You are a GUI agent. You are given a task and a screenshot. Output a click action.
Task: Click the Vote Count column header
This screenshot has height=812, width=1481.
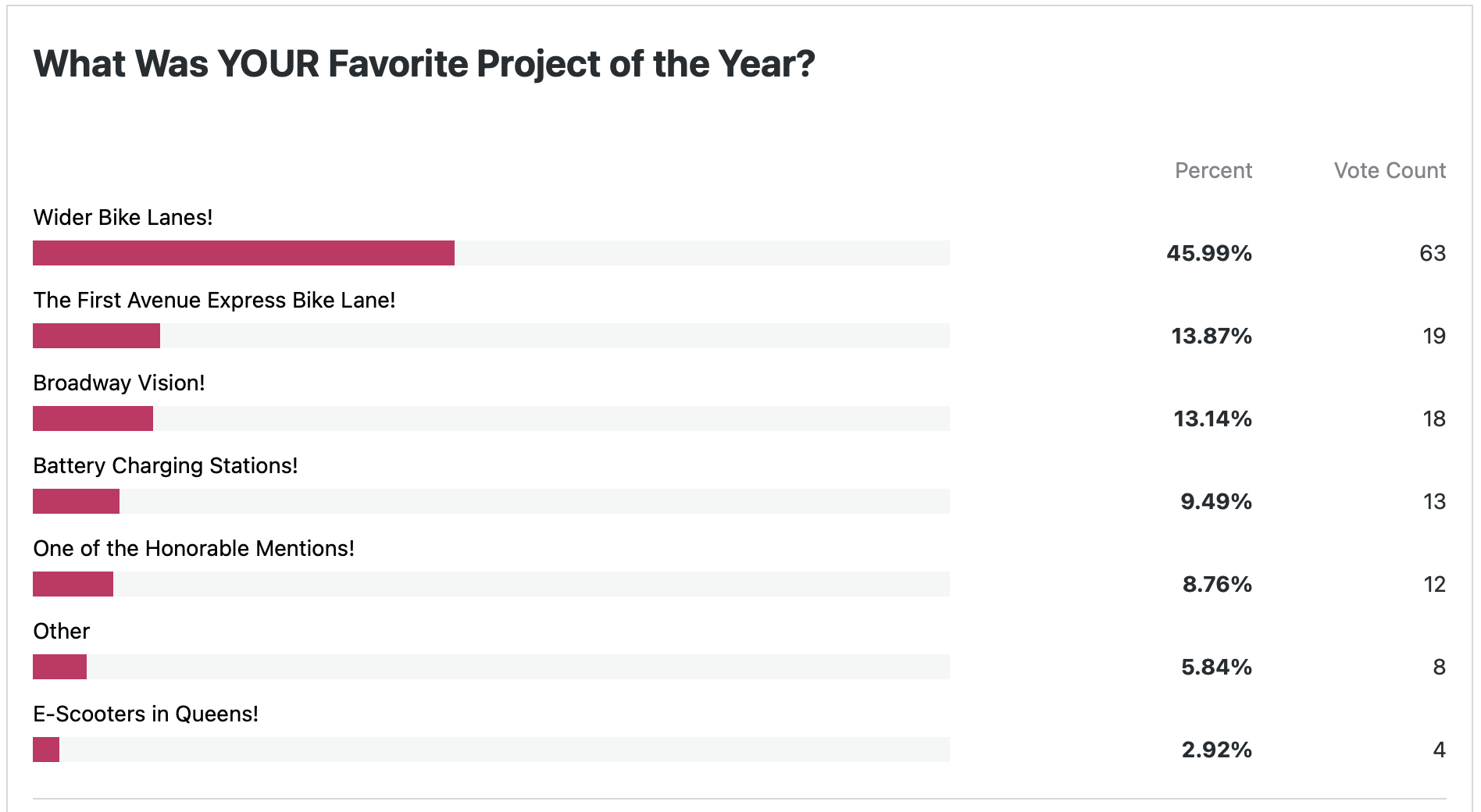(1390, 170)
